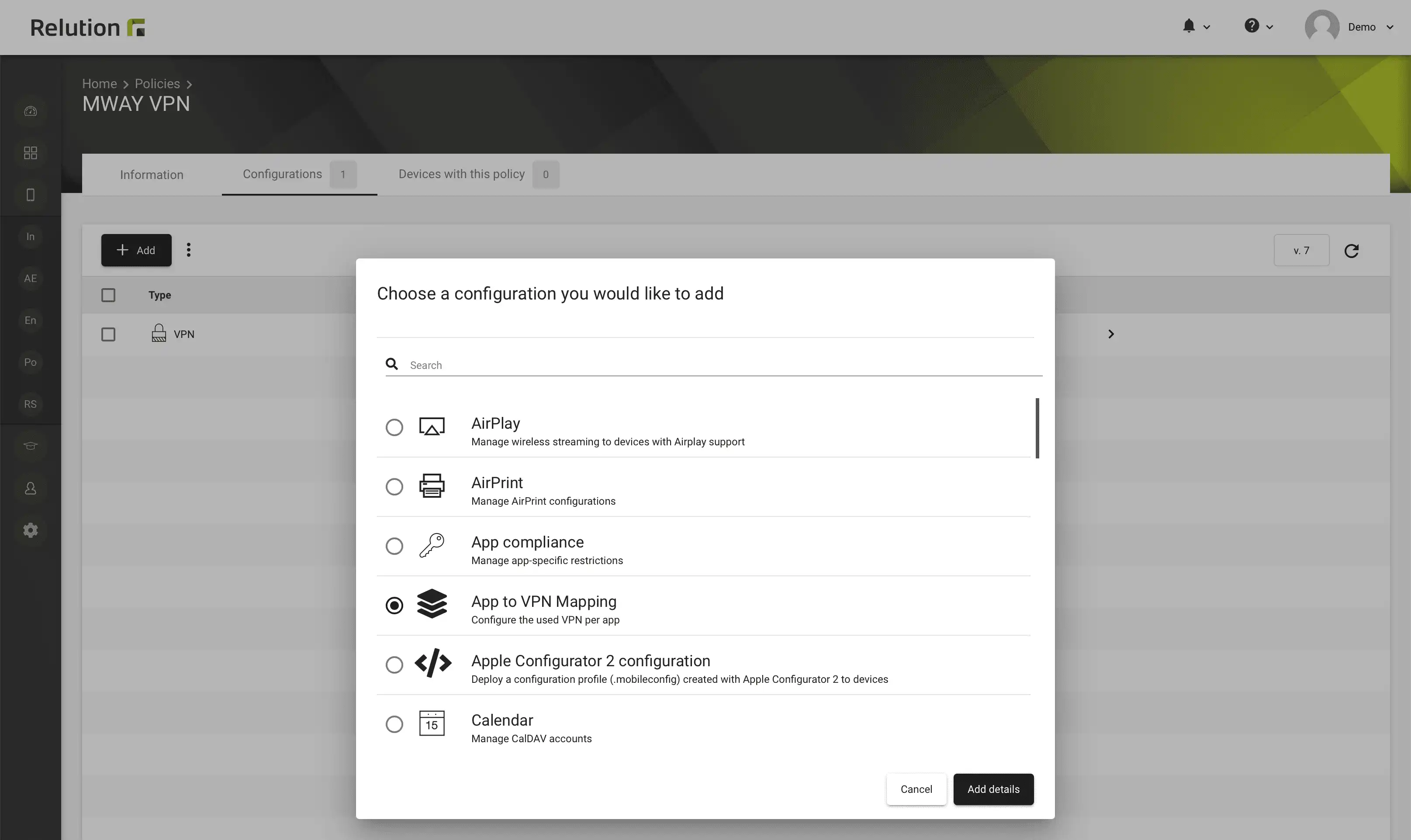
Task: Open the 'Po' sidebar item
Action: [x=31, y=362]
